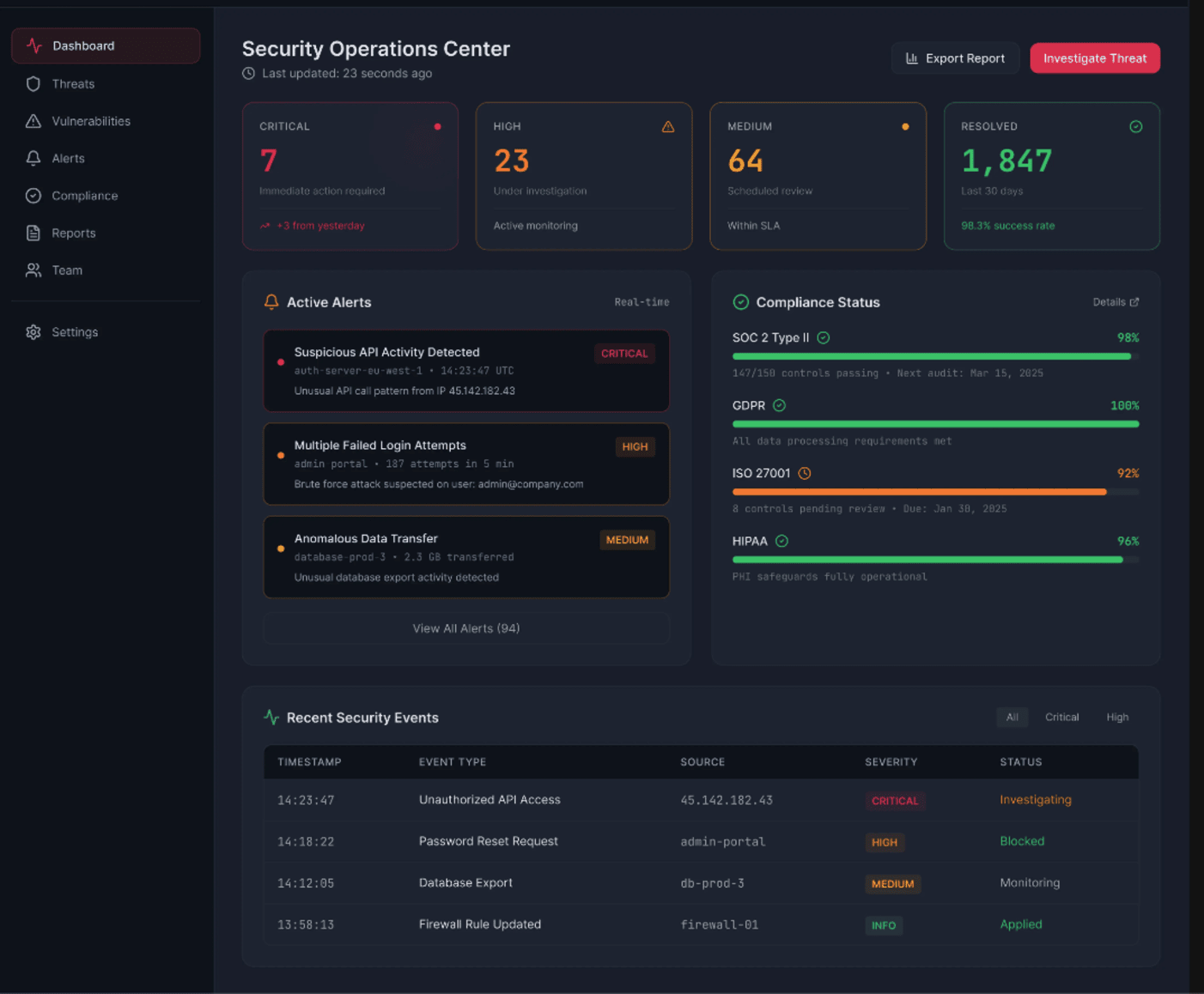Image resolution: width=1204 pixels, height=994 pixels.
Task: Click the green check icon on RESOLVED card
Action: pos(1135,126)
